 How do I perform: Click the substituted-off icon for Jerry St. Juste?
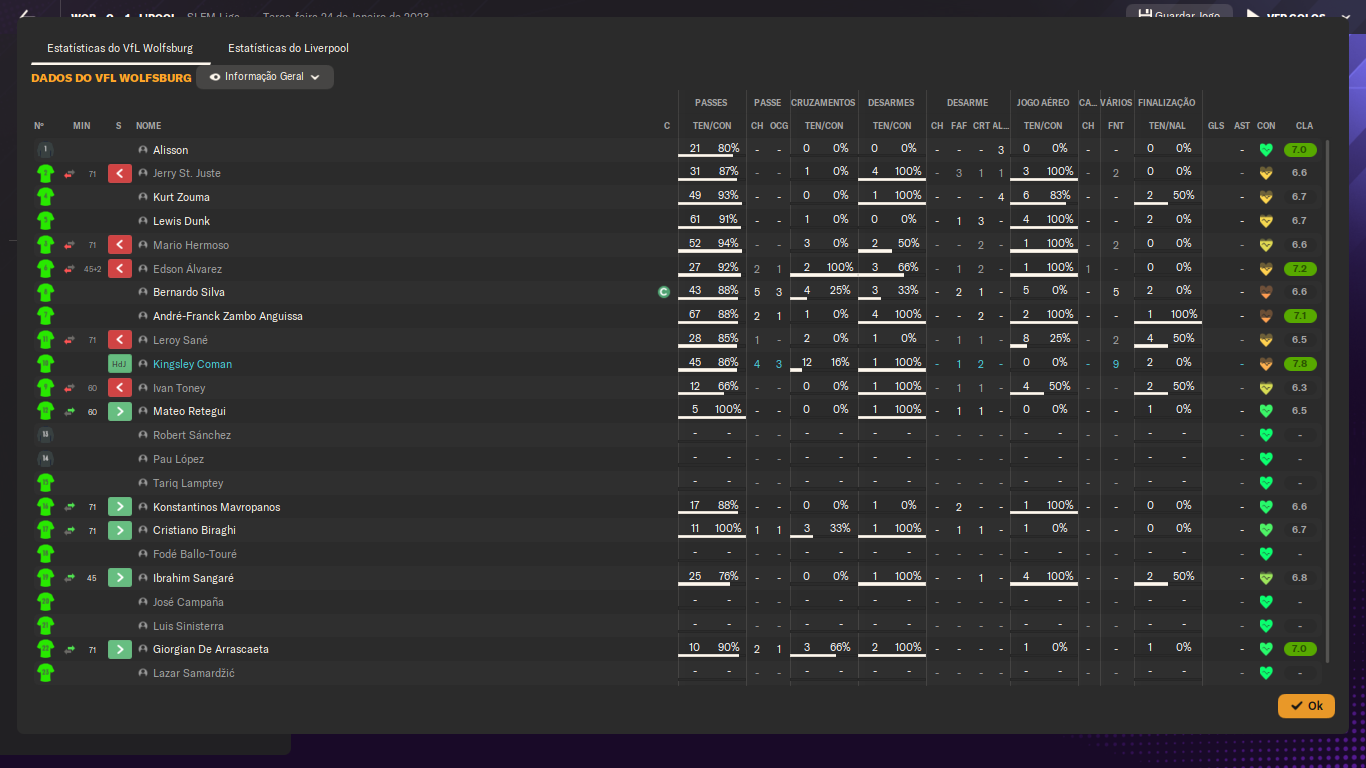coord(120,173)
